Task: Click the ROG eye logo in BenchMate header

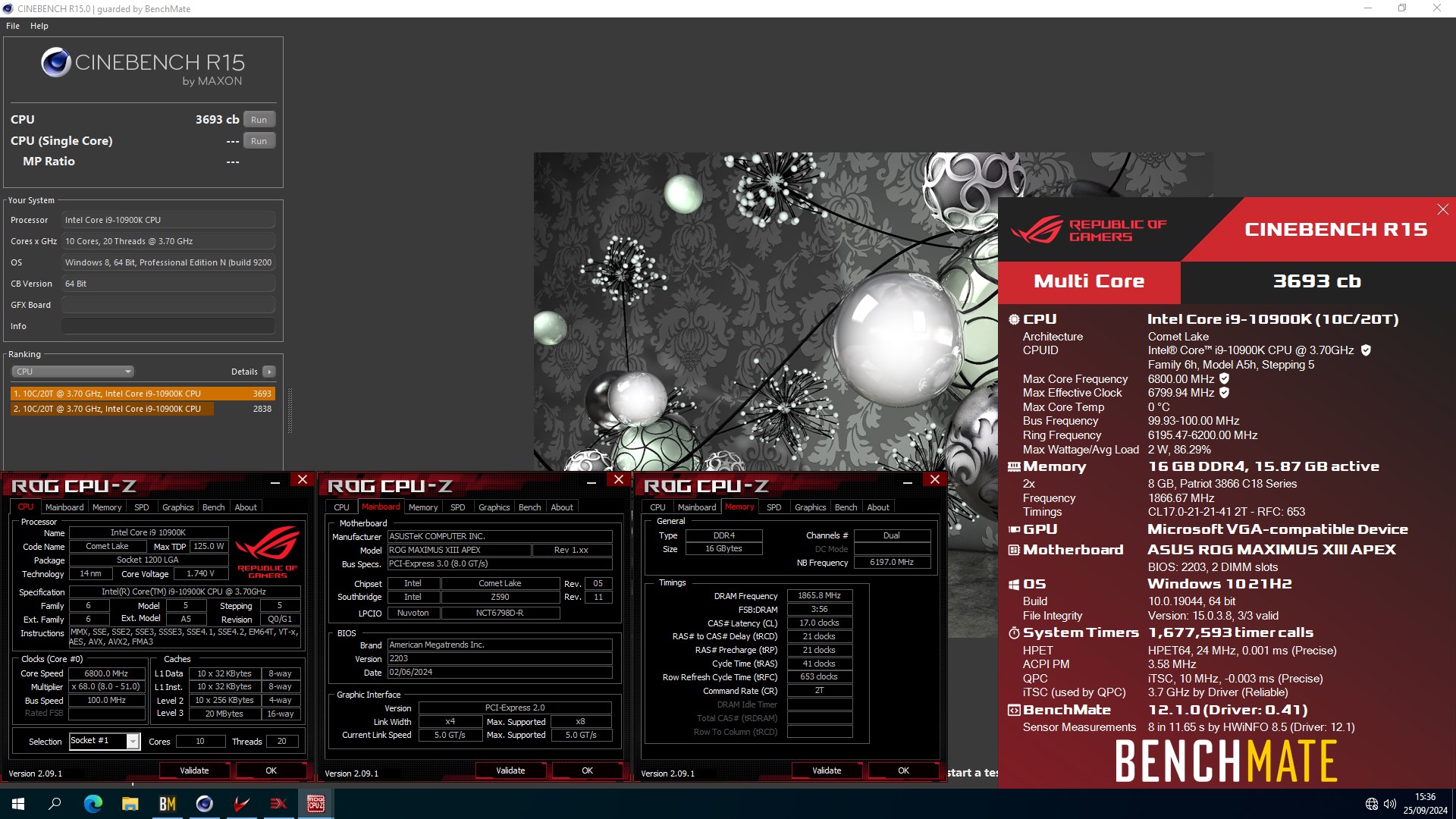Action: (1037, 229)
